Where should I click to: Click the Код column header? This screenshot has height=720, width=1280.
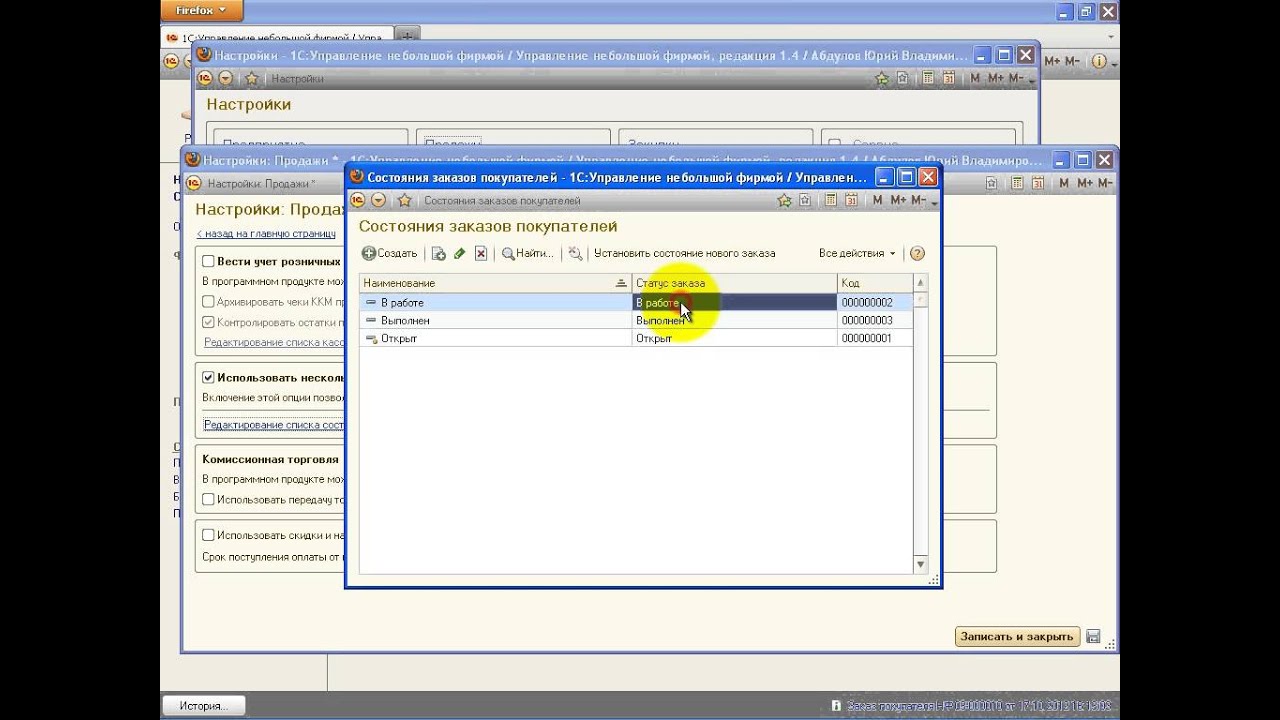click(x=874, y=283)
